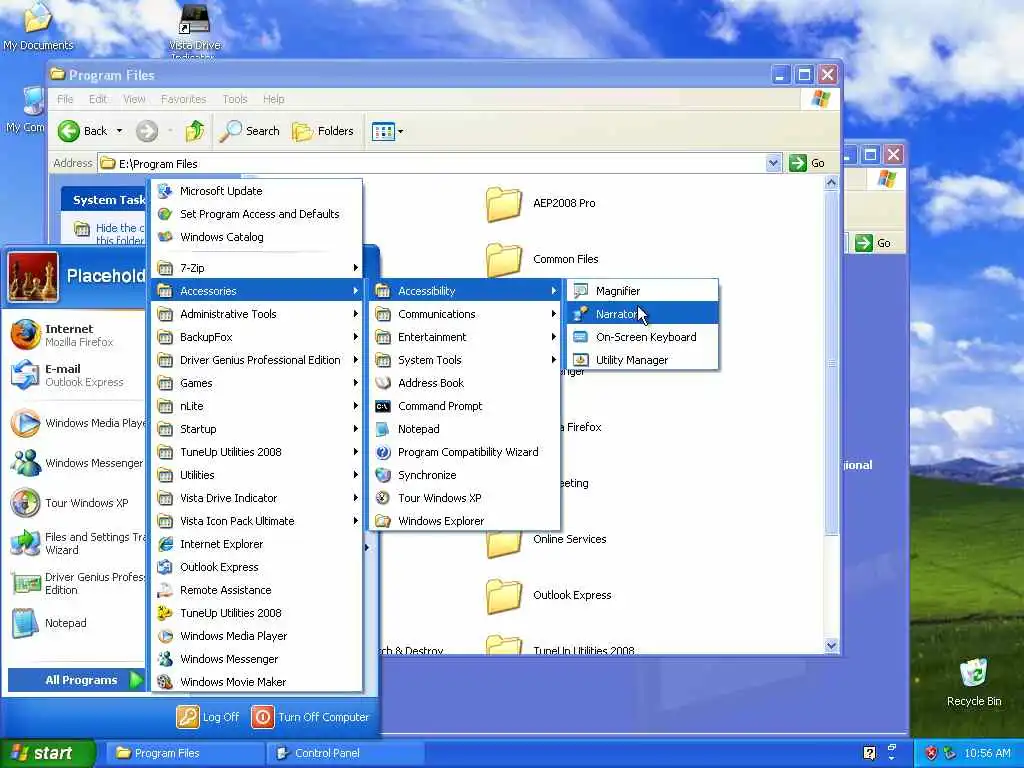Image resolution: width=1024 pixels, height=768 pixels.
Task: Click scroll up arrow in Program Files
Action: point(831,183)
